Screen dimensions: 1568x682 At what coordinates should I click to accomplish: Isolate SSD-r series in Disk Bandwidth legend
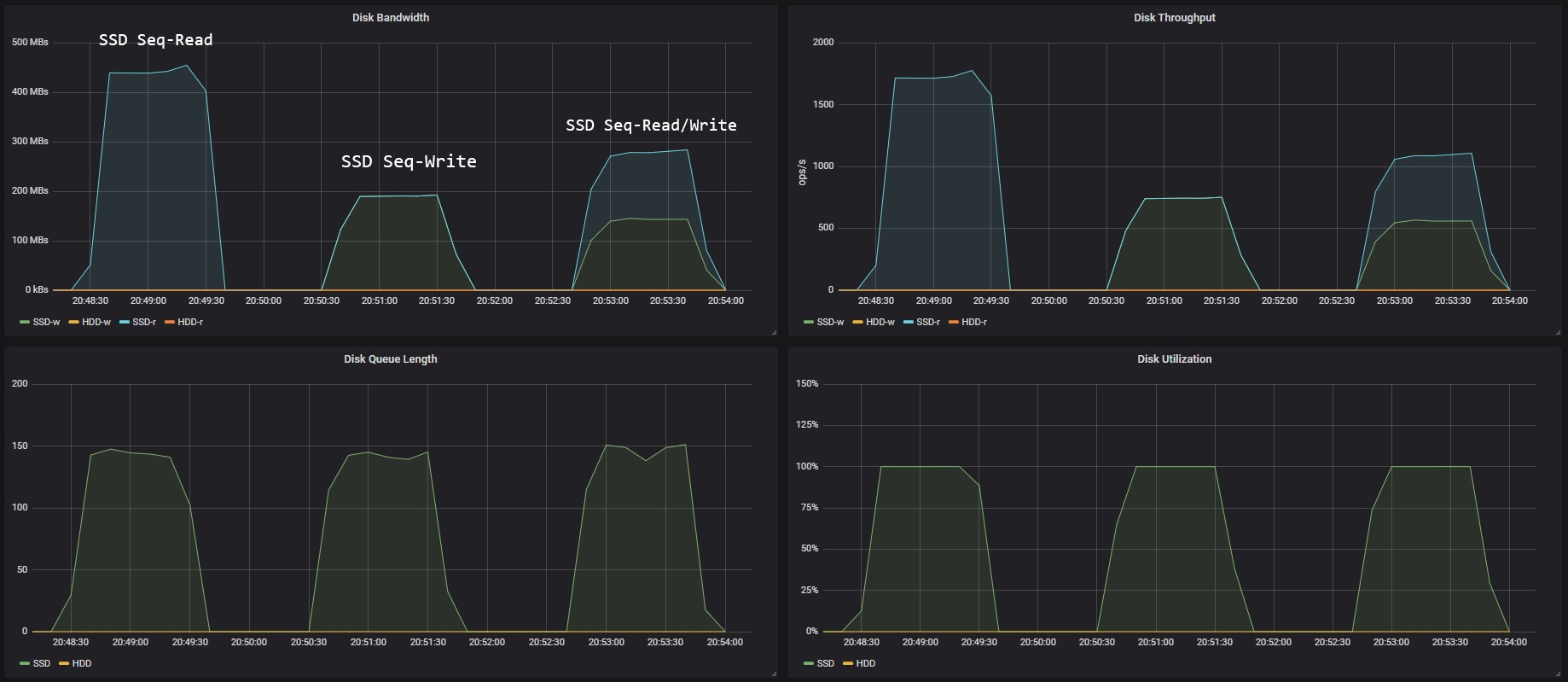click(x=143, y=323)
